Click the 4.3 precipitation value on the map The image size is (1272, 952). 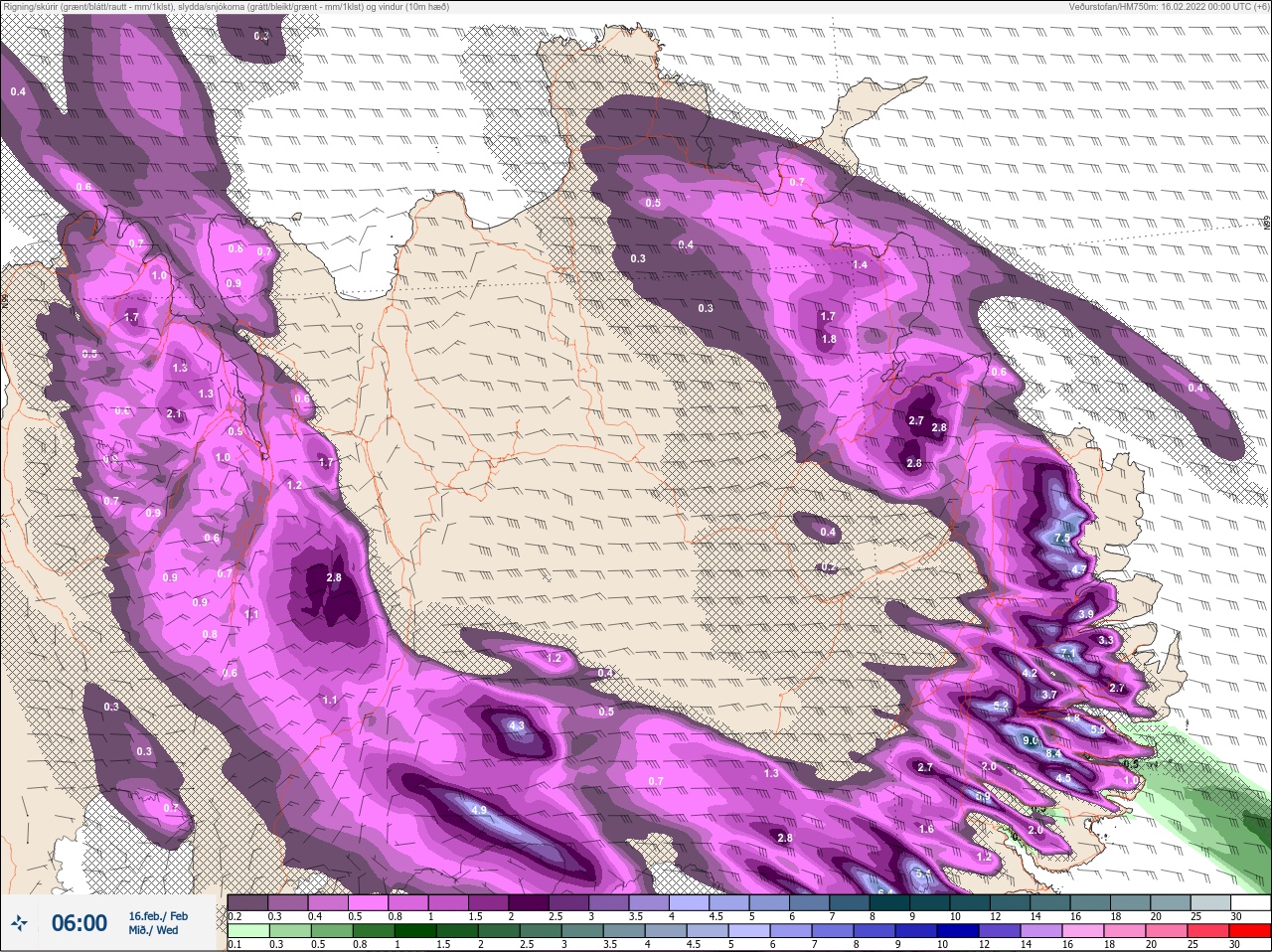click(x=517, y=726)
